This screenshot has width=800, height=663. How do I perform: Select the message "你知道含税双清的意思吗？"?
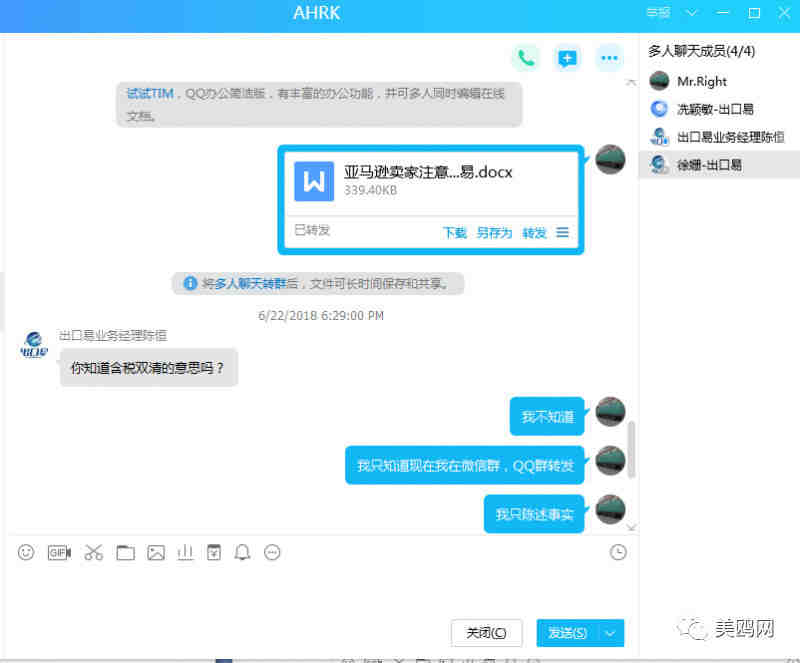[x=148, y=367]
